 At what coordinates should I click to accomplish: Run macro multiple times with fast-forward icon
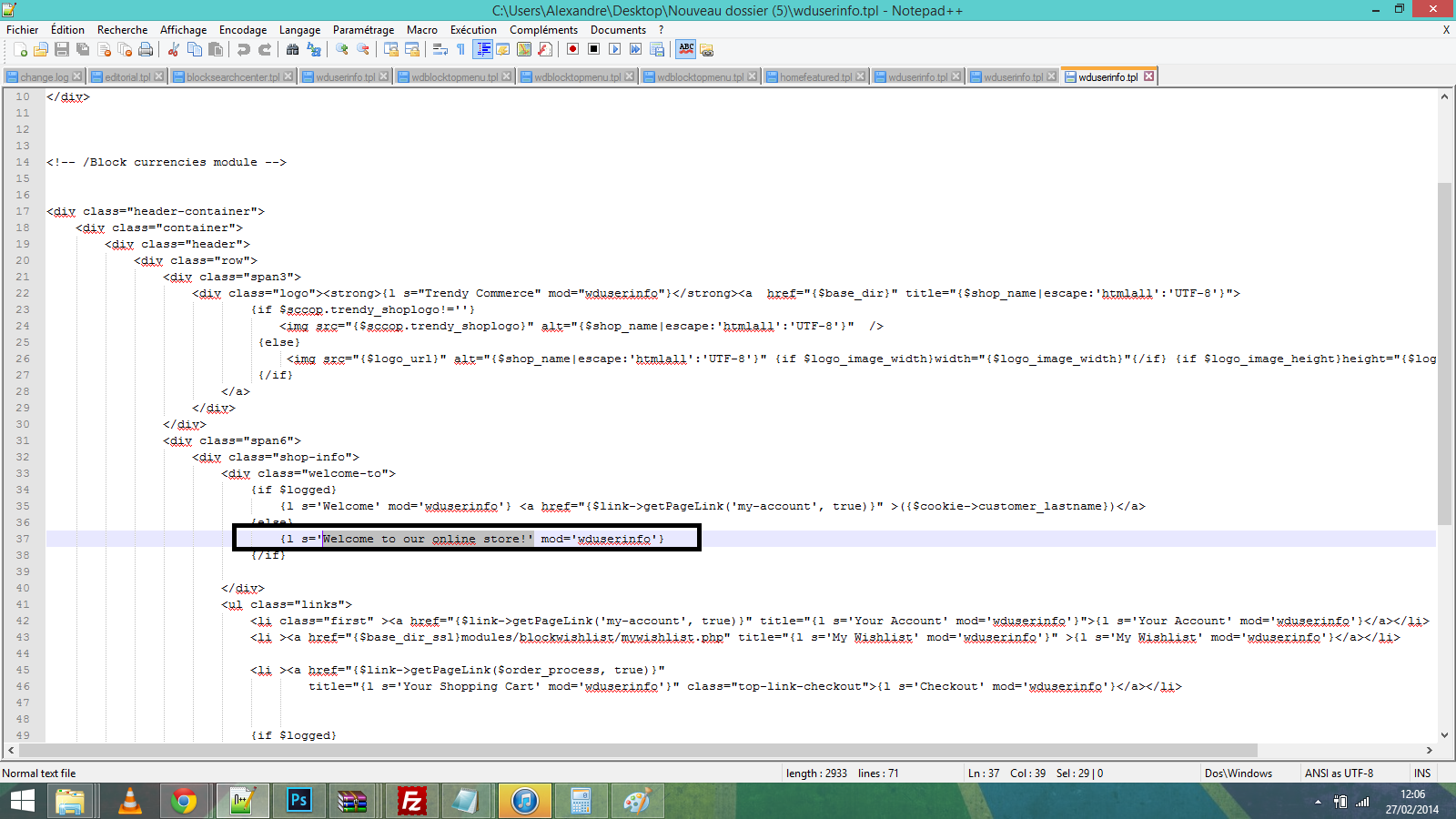click(635, 49)
